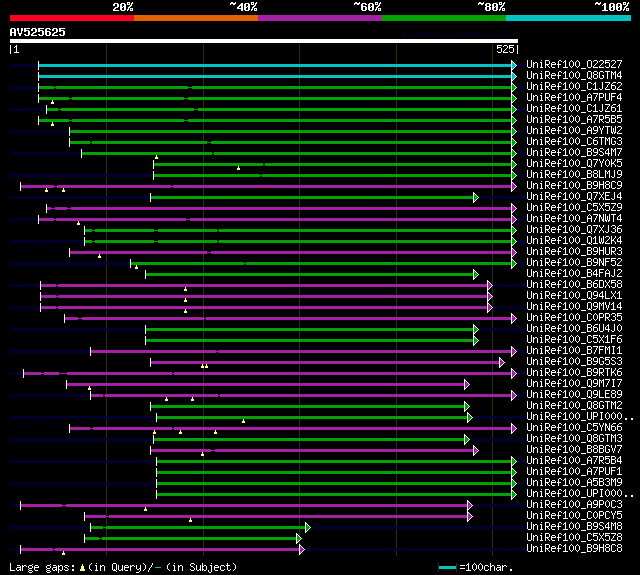The image size is (640, 575).
Task: Open the UniRef100_B6U4J0 label
Action: click(x=574, y=329)
